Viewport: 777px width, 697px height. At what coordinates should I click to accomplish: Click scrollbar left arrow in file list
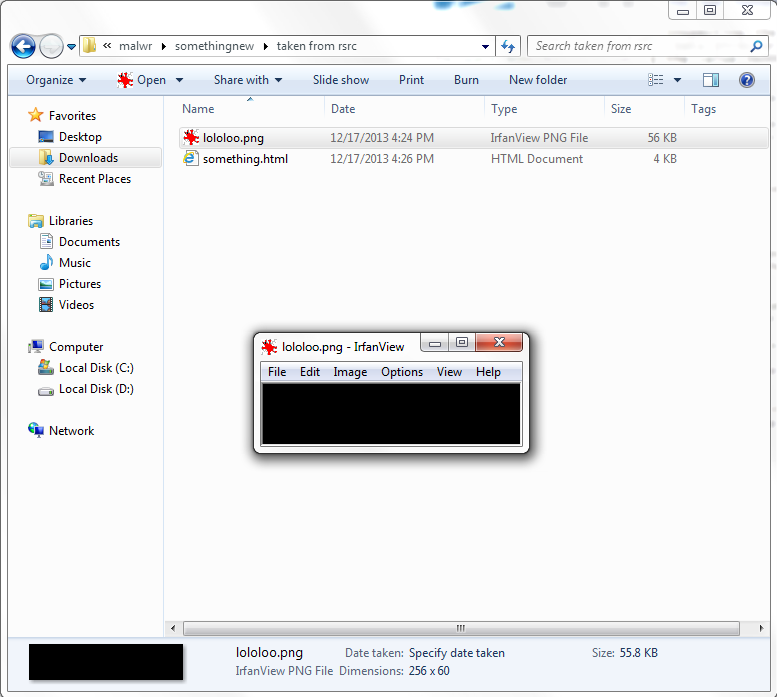coord(172,628)
